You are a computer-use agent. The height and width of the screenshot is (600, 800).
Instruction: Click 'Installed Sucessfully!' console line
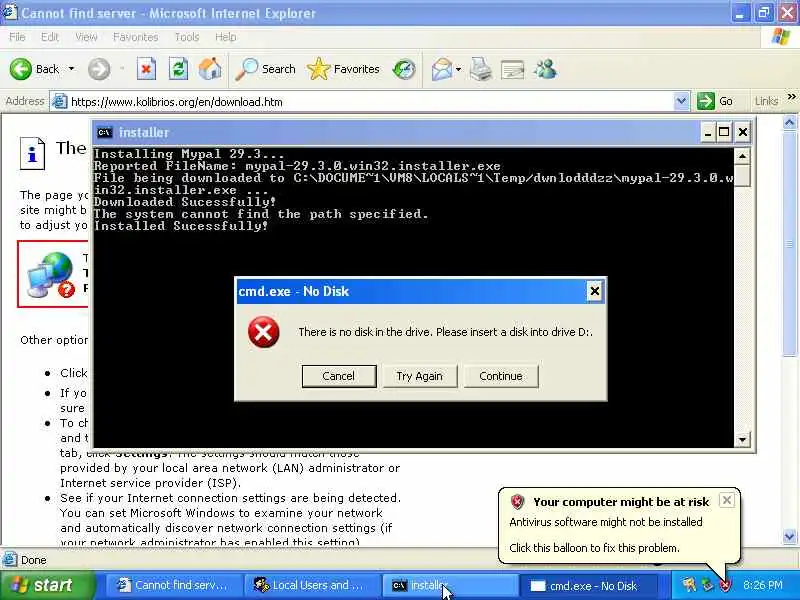[181, 226]
